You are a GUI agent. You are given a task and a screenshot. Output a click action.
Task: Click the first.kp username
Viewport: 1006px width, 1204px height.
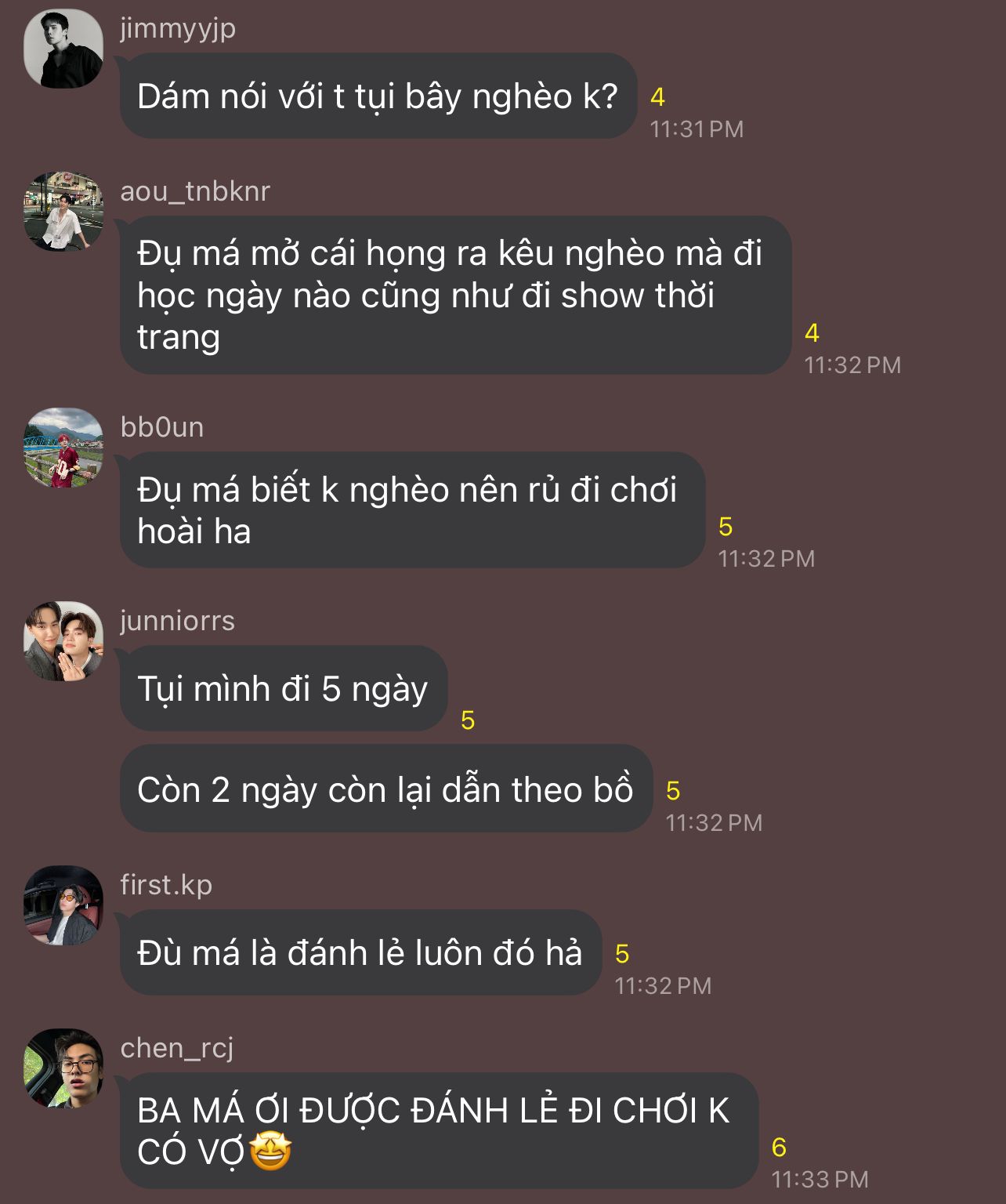tap(166, 885)
